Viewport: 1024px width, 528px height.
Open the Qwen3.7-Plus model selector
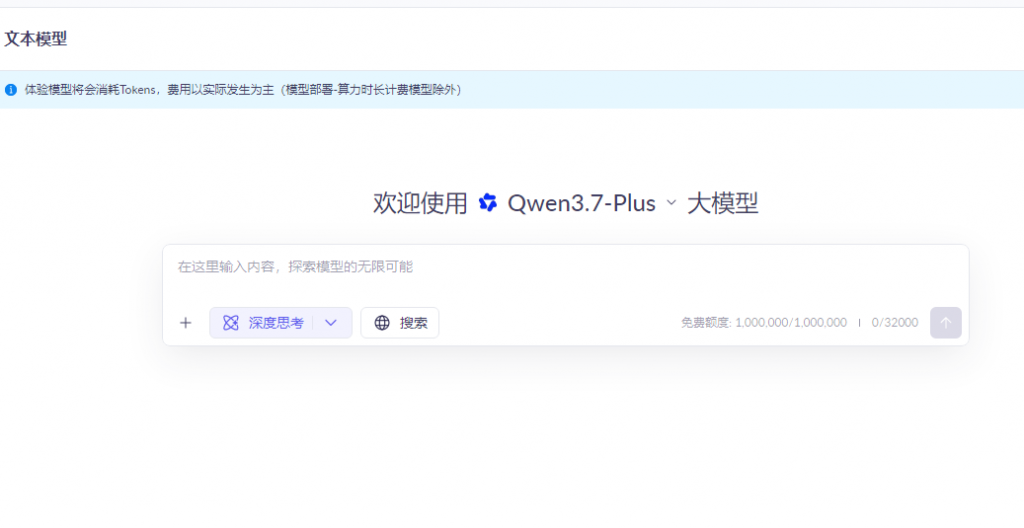click(x=592, y=203)
